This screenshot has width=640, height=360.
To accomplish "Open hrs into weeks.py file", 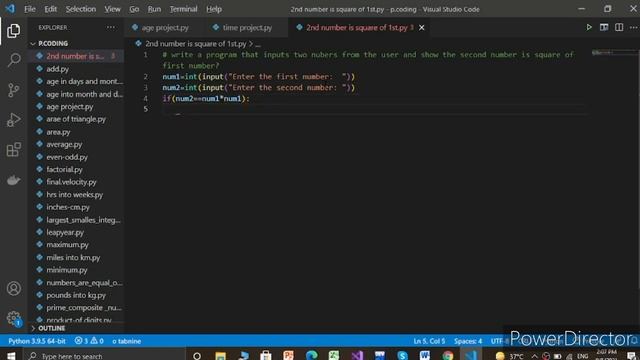I will [74, 195].
